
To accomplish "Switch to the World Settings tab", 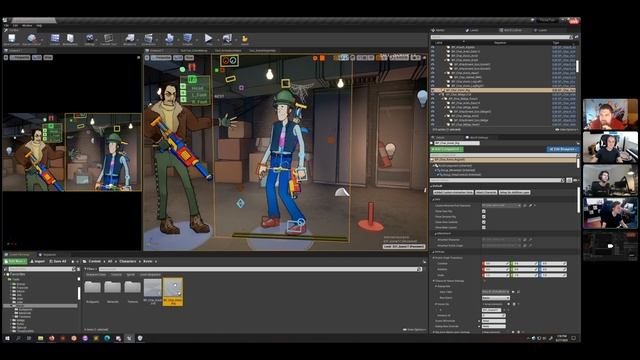I will tap(478, 138).
